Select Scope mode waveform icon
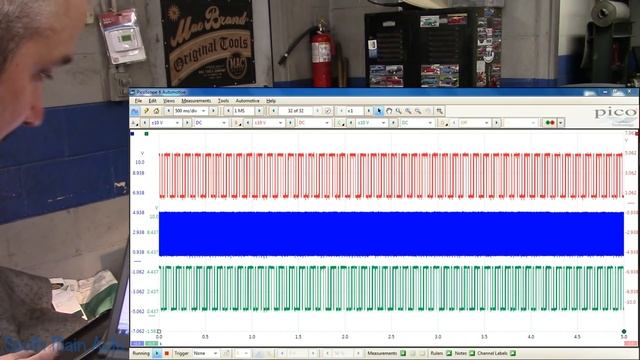The image size is (640, 360). [135, 111]
